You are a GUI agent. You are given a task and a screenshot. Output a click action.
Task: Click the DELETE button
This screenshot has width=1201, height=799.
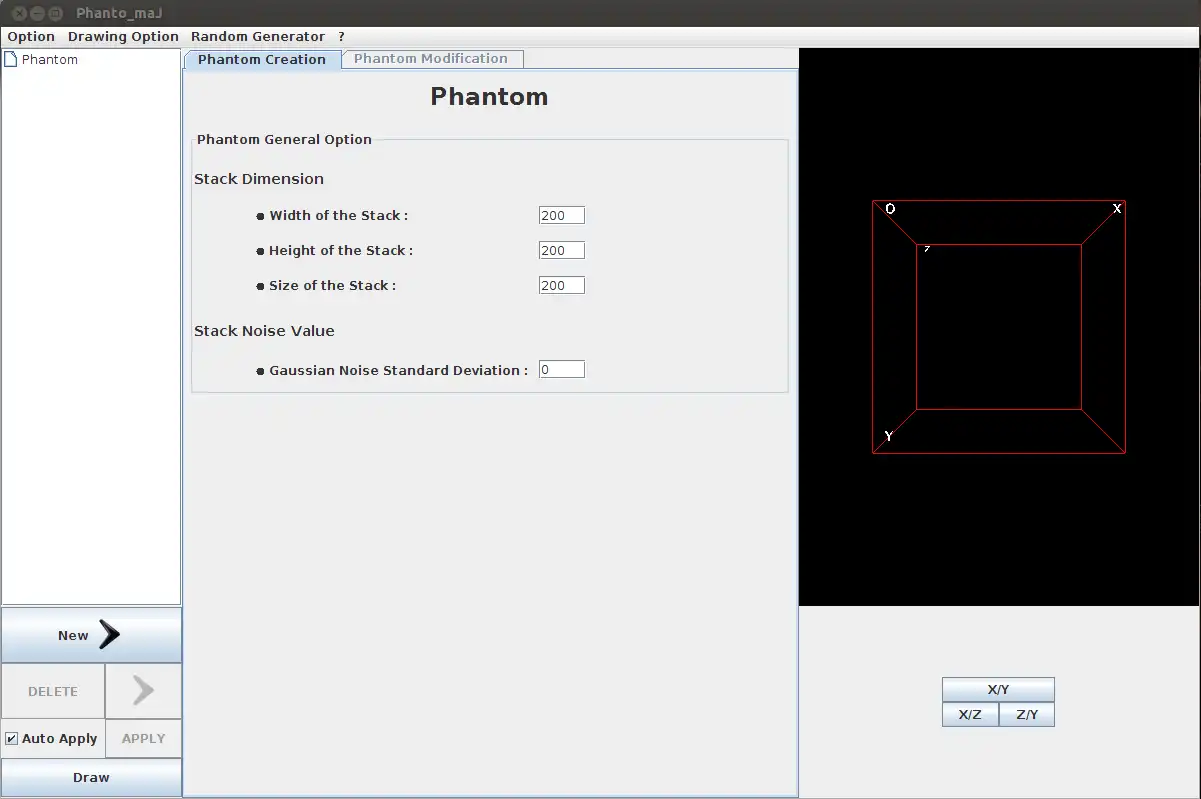click(x=53, y=691)
